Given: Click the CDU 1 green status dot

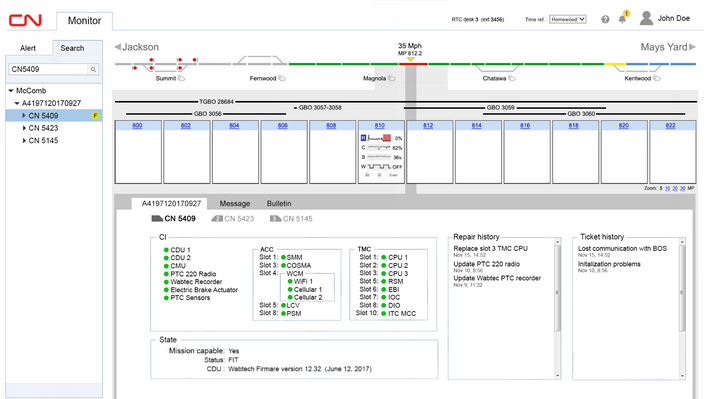Looking at the screenshot, I should tap(166, 250).
